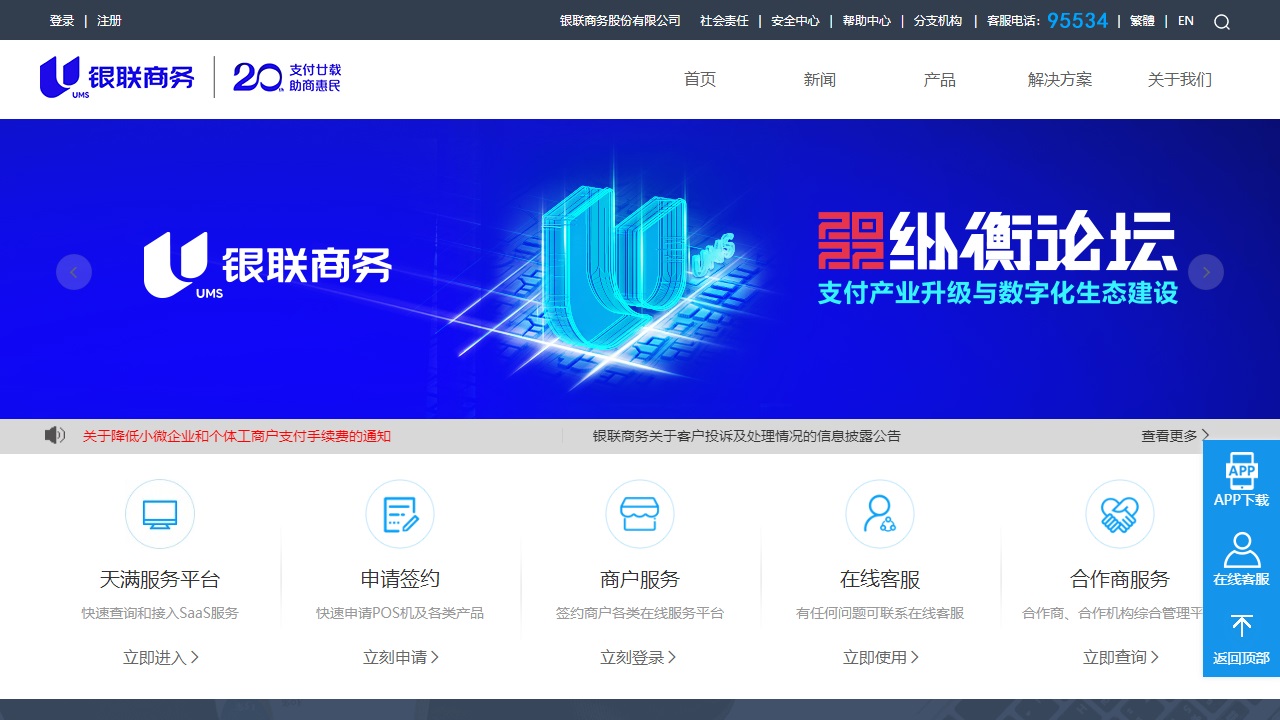The width and height of the screenshot is (1280, 720).
Task: Click the 合作商服务 card title
Action: (x=1120, y=580)
